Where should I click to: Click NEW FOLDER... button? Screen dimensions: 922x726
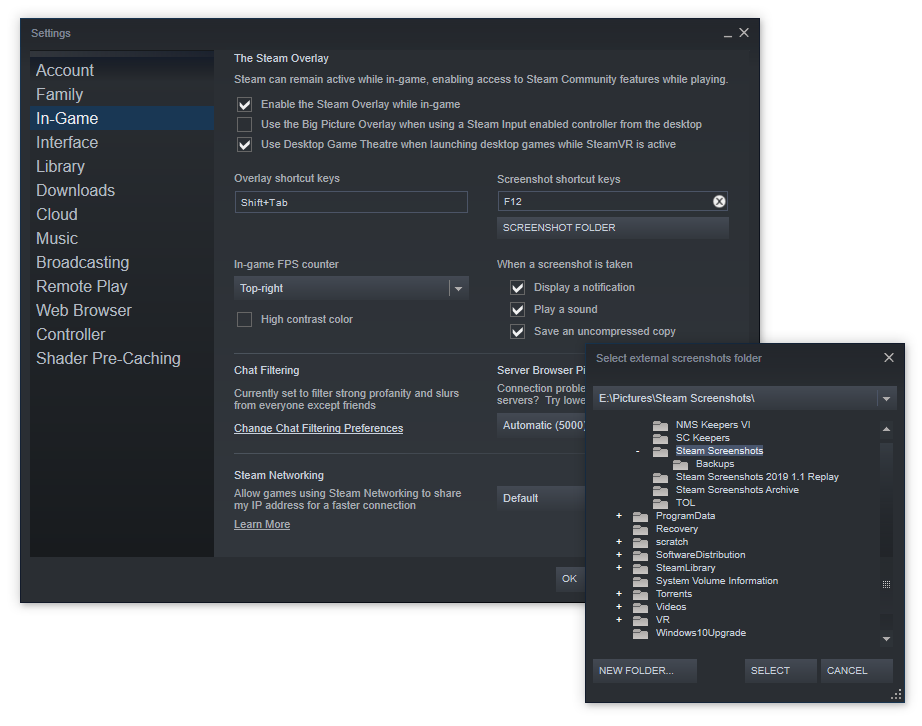pyautogui.click(x=644, y=671)
